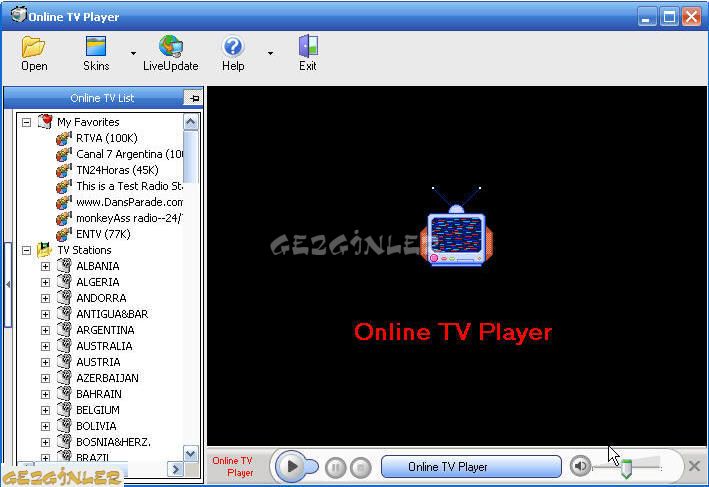Select monkeyAss radio favorite
709x487 pixels.
(x=129, y=218)
